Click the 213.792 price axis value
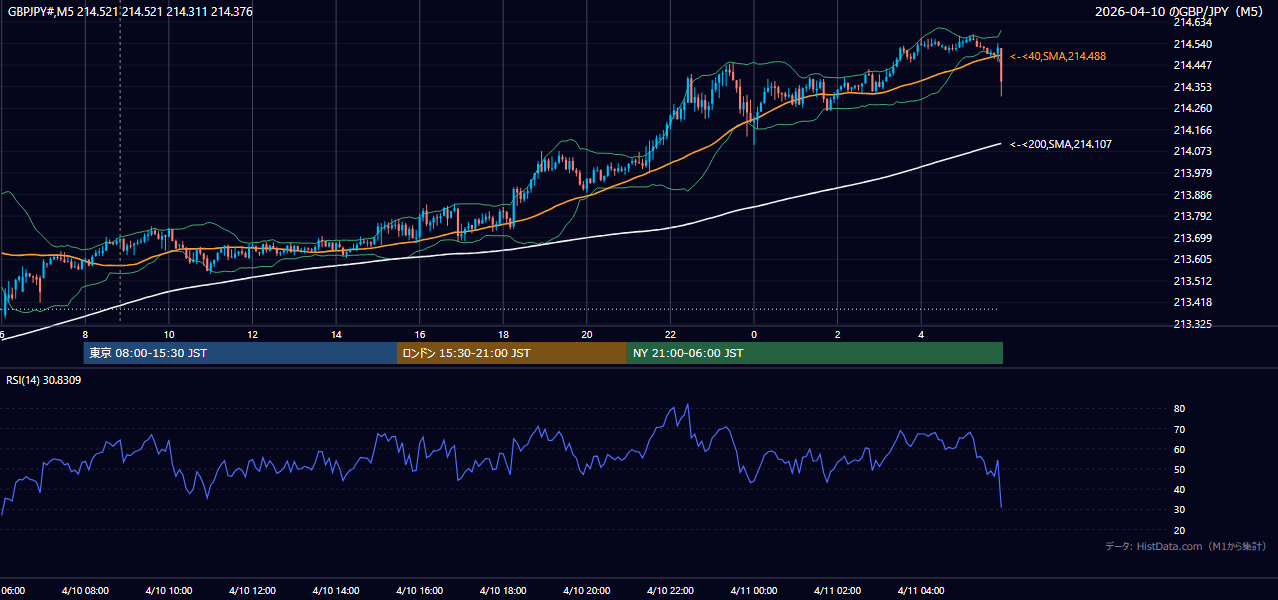 (x=1192, y=216)
